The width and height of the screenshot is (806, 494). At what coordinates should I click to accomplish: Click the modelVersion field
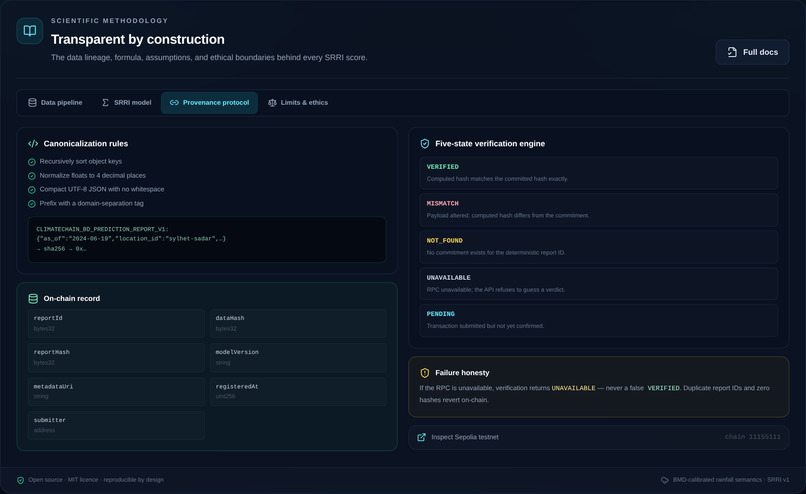298,357
